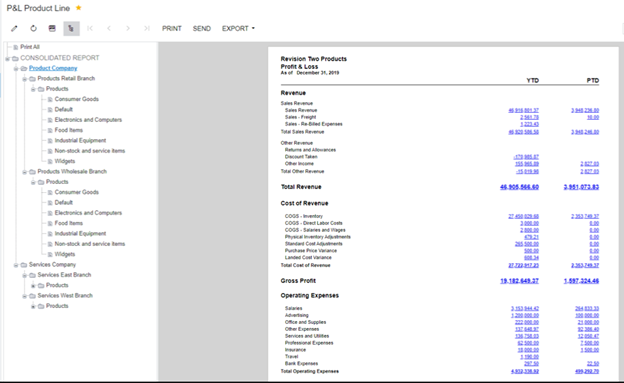The image size is (624, 383).
Task: Click the SEND button
Action: (202, 28)
